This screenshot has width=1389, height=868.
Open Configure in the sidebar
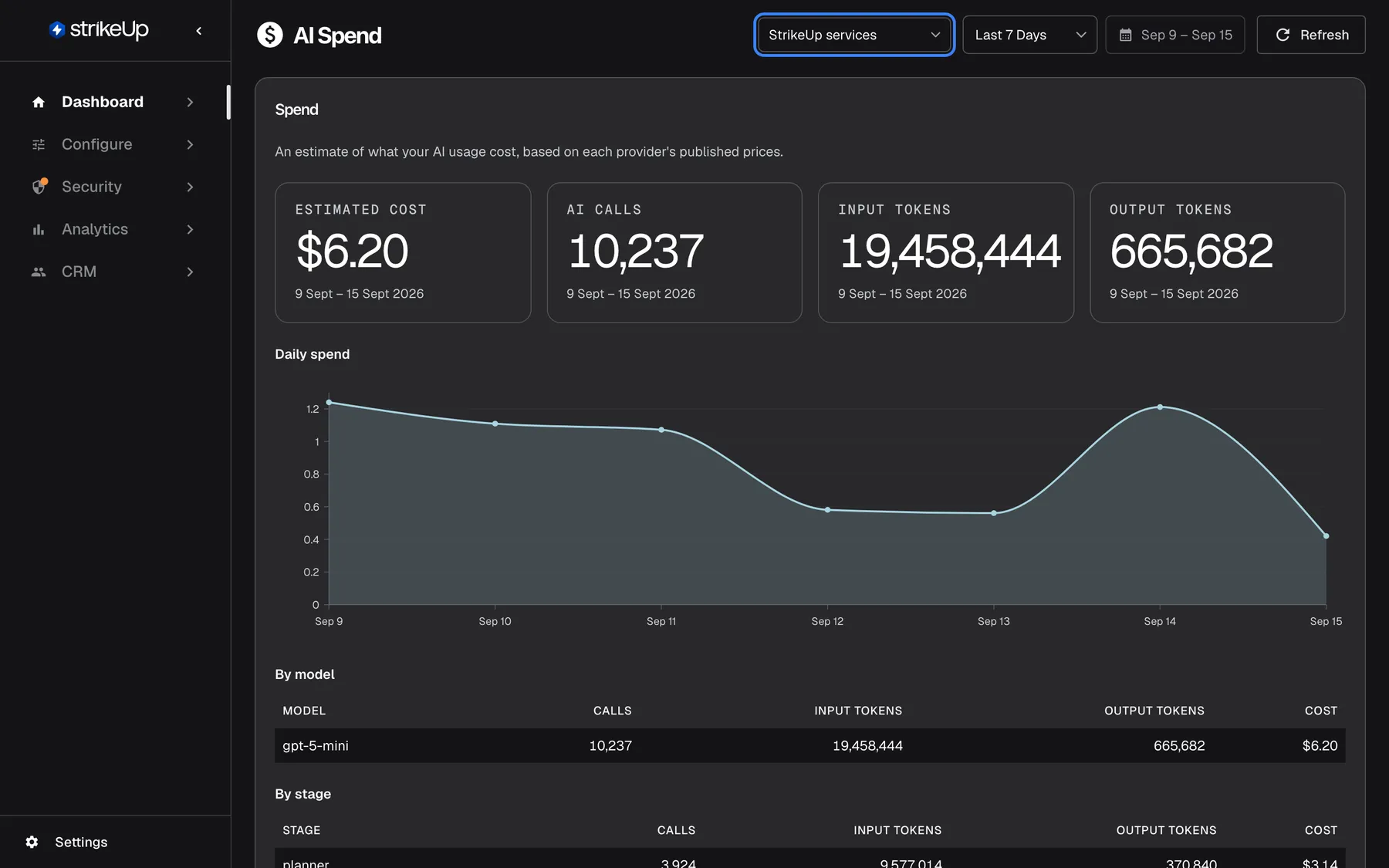pos(114,144)
